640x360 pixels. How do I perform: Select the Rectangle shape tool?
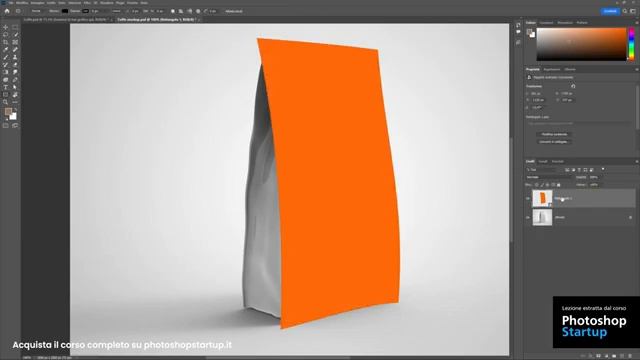pos(6,95)
